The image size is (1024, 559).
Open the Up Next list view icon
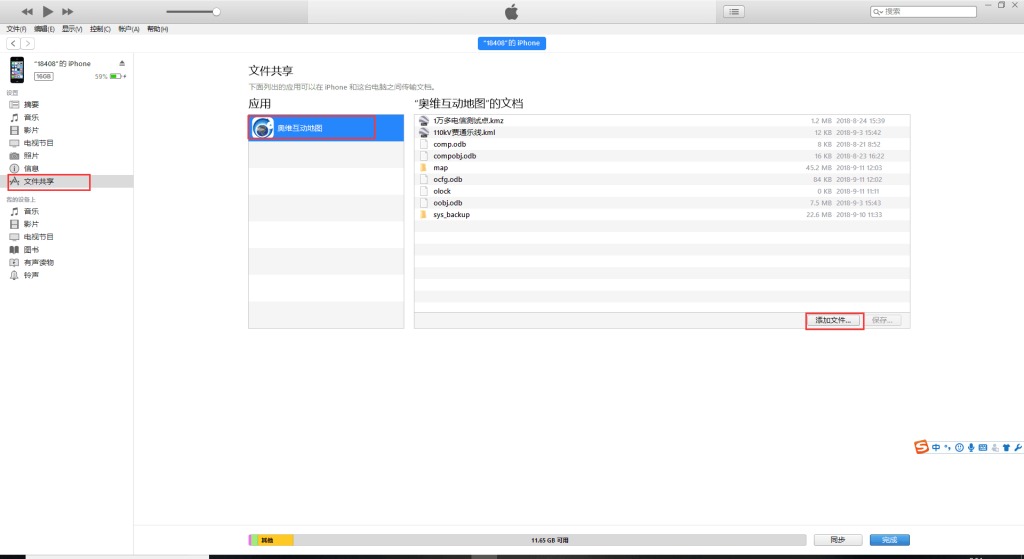[x=735, y=11]
